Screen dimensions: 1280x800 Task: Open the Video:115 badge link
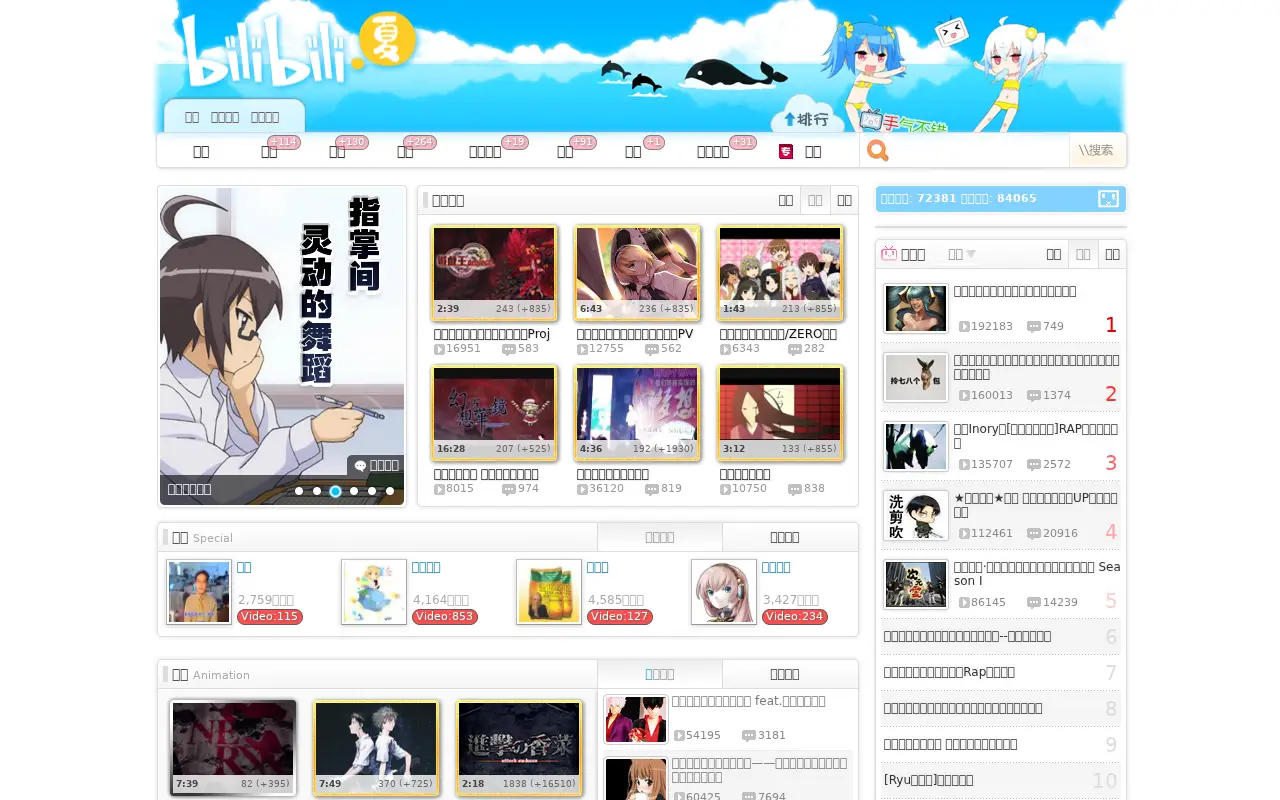(x=270, y=616)
